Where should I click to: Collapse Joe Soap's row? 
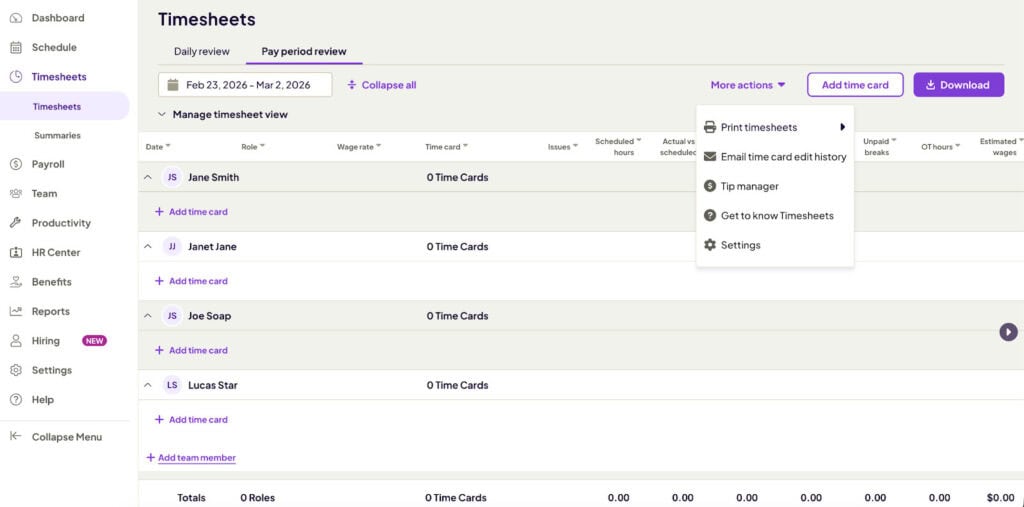click(148, 316)
